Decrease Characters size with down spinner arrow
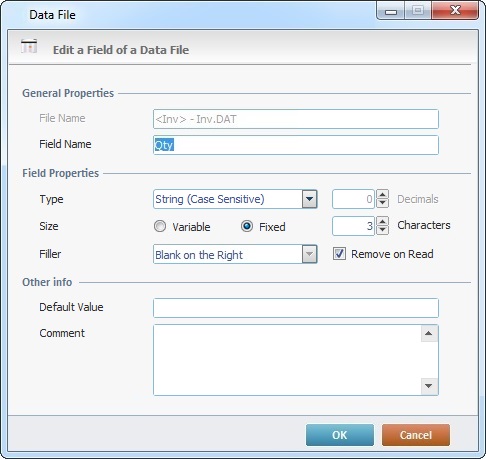Screen dimensions: 486x459 click(x=382, y=230)
